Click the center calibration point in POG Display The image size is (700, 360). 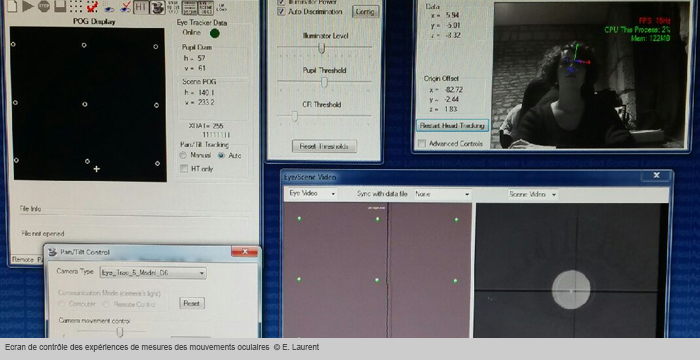pos(85,105)
